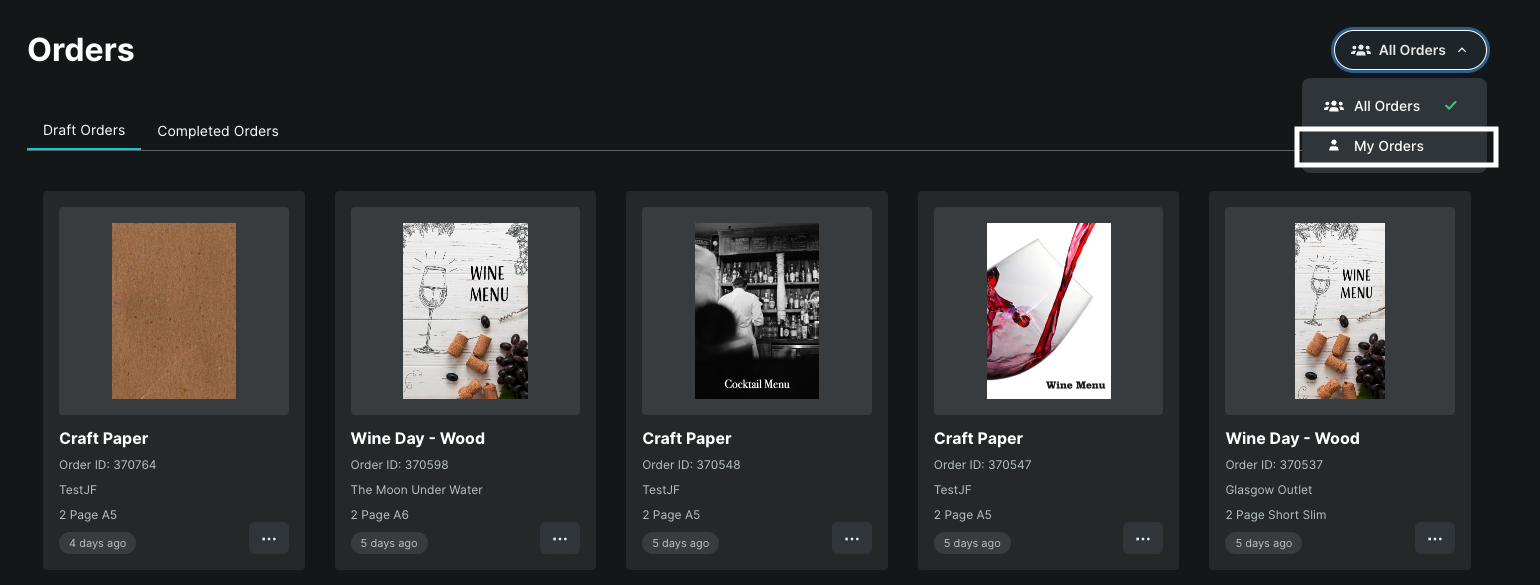Click the Glasgow Outlet Wine Day thumbnail
Screen dimensions: 1540x585
pos(1340,311)
